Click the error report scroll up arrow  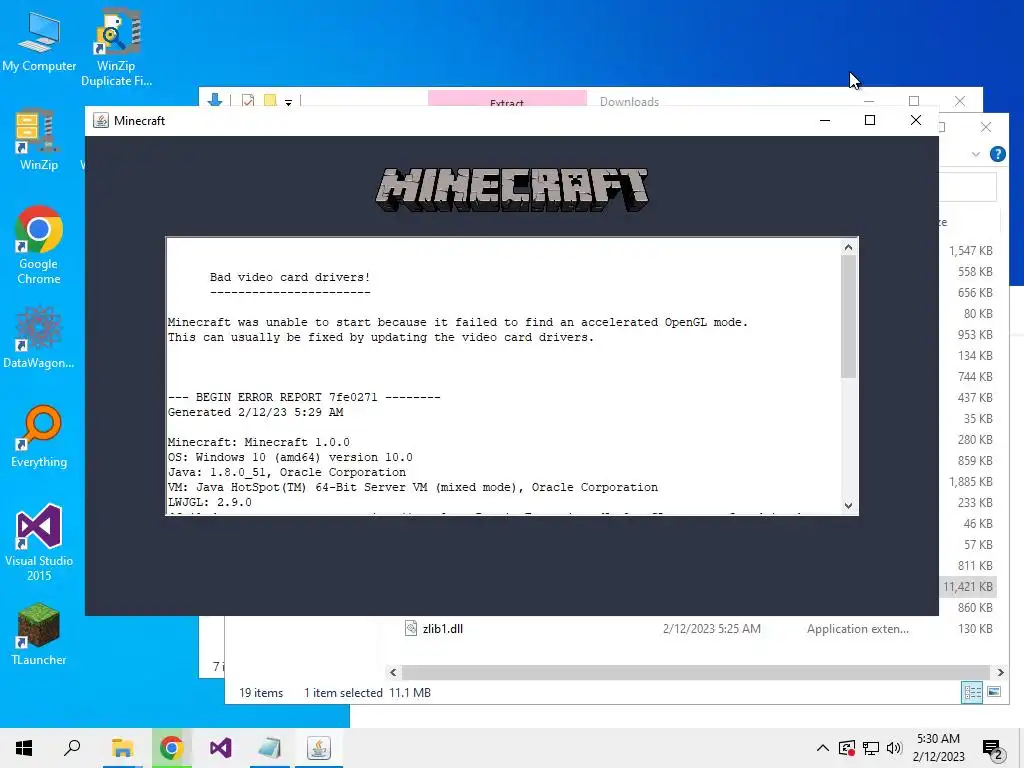coord(848,247)
